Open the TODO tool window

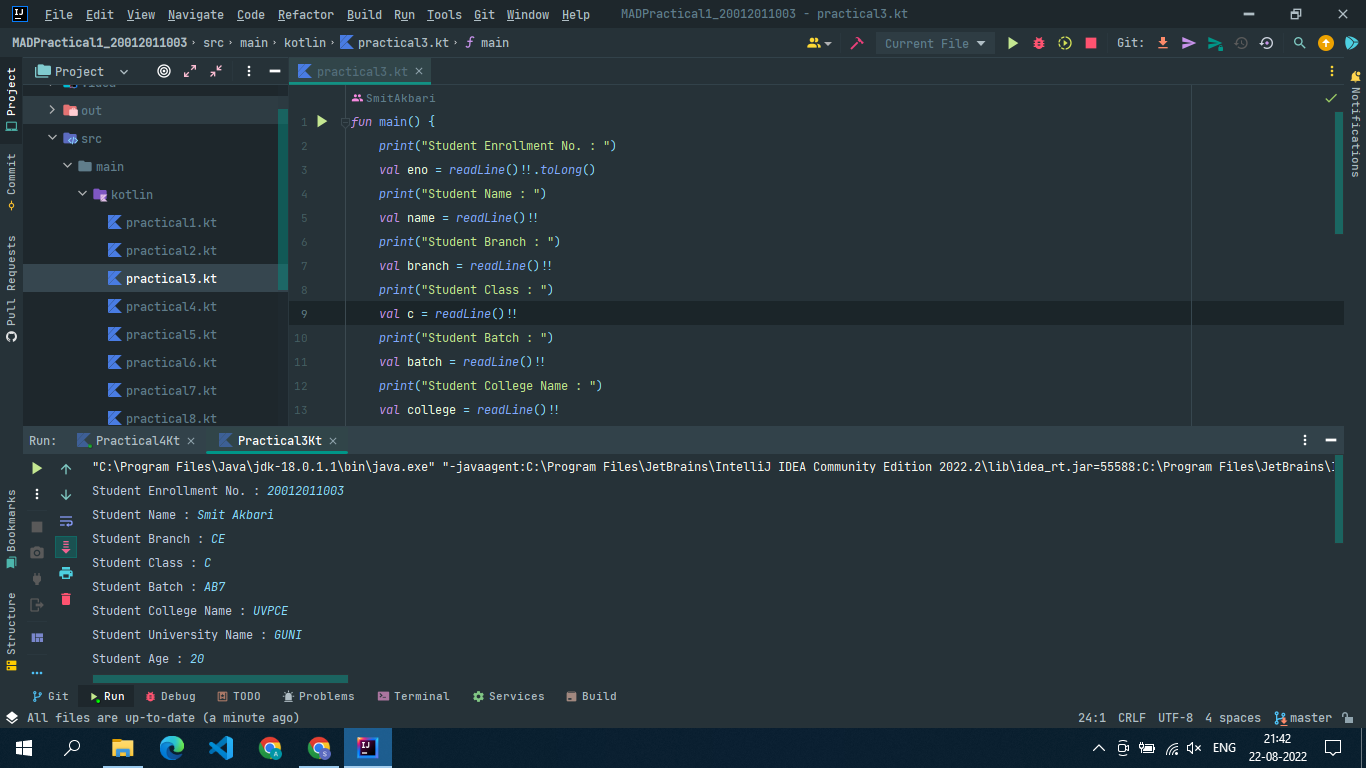click(237, 696)
